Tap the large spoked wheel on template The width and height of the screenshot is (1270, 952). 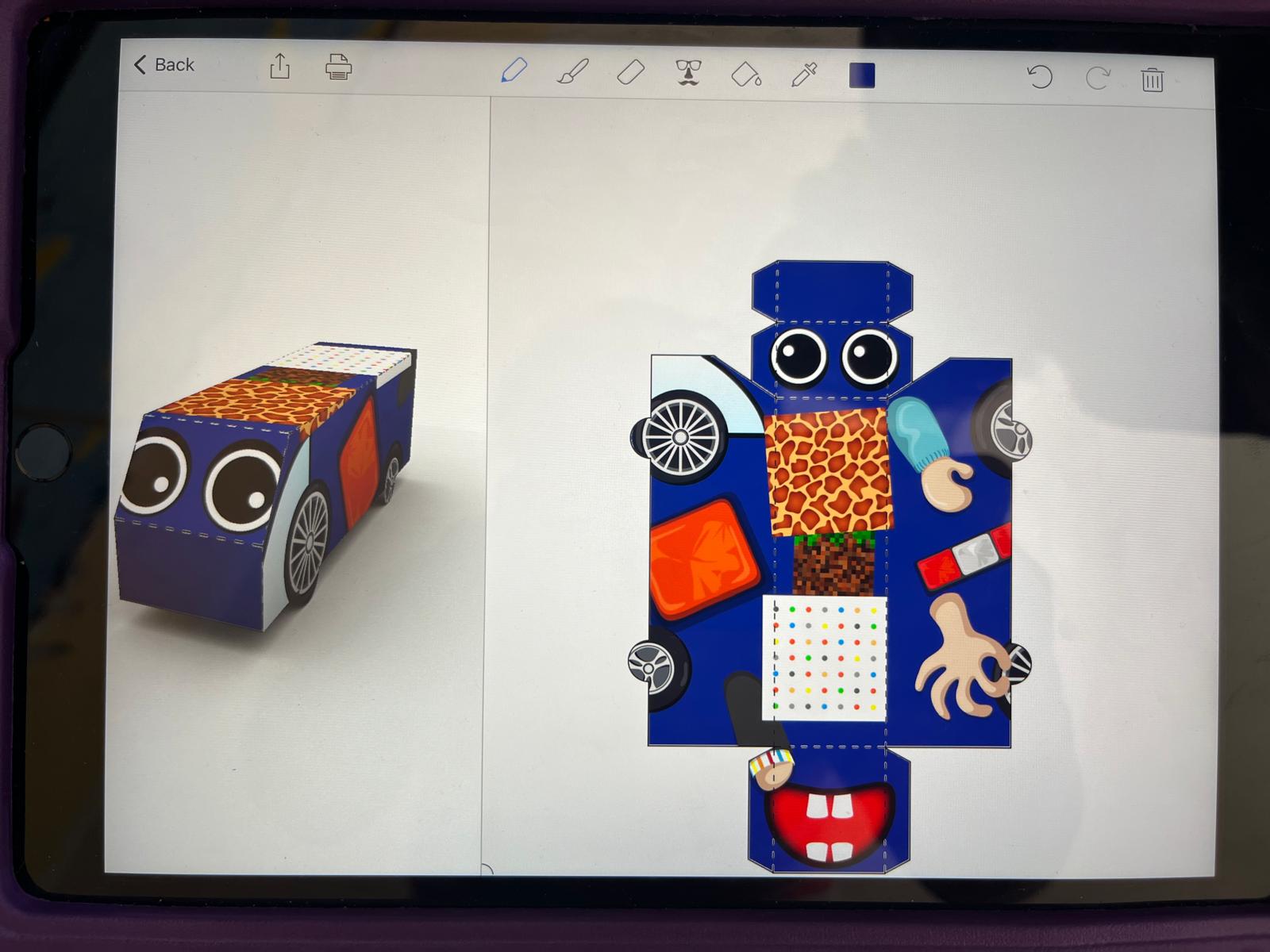tap(679, 438)
